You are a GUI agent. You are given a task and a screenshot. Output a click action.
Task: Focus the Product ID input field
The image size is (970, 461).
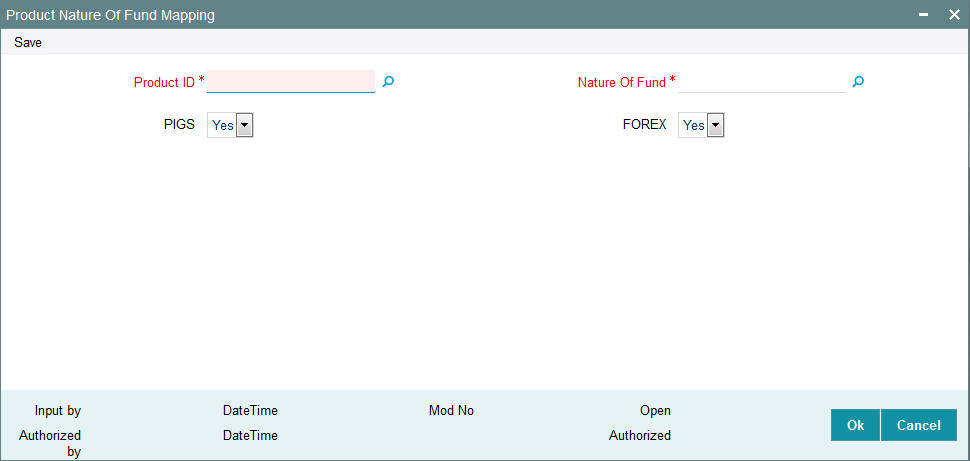[291, 81]
